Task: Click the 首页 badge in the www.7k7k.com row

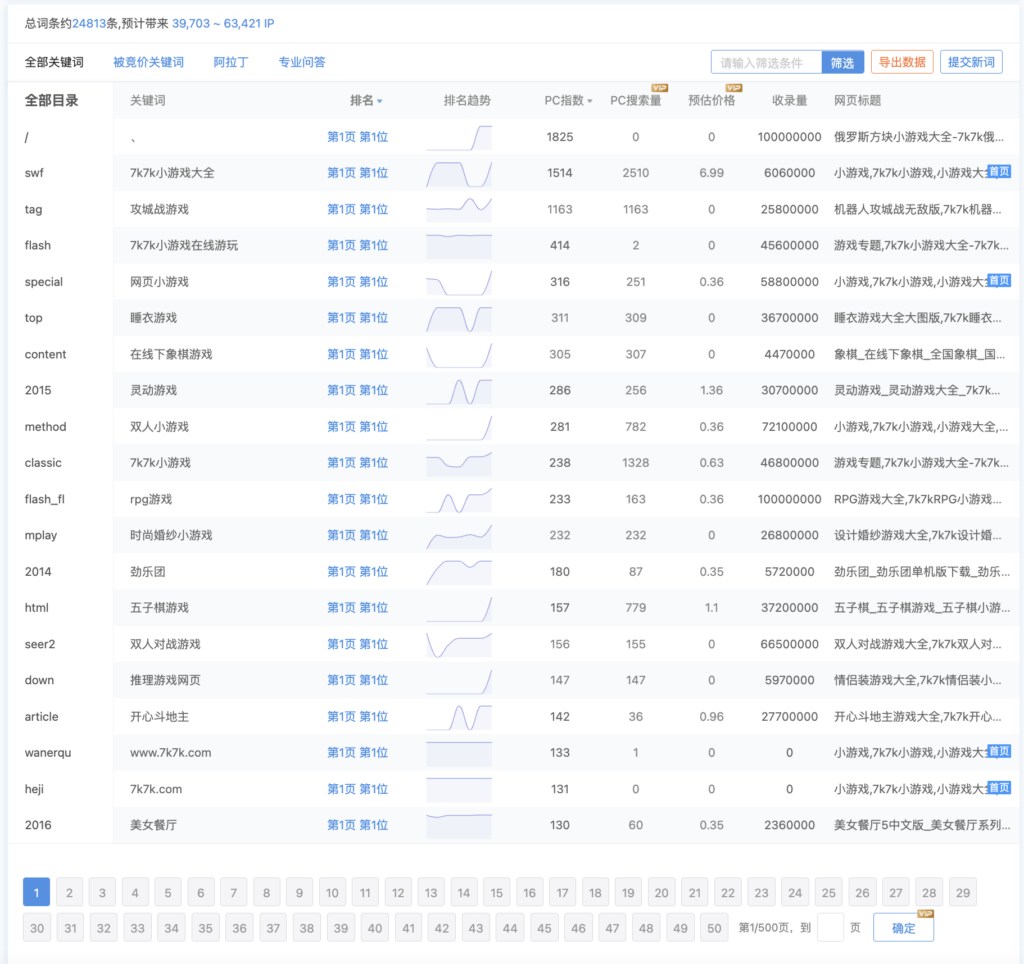Action: pos(999,751)
